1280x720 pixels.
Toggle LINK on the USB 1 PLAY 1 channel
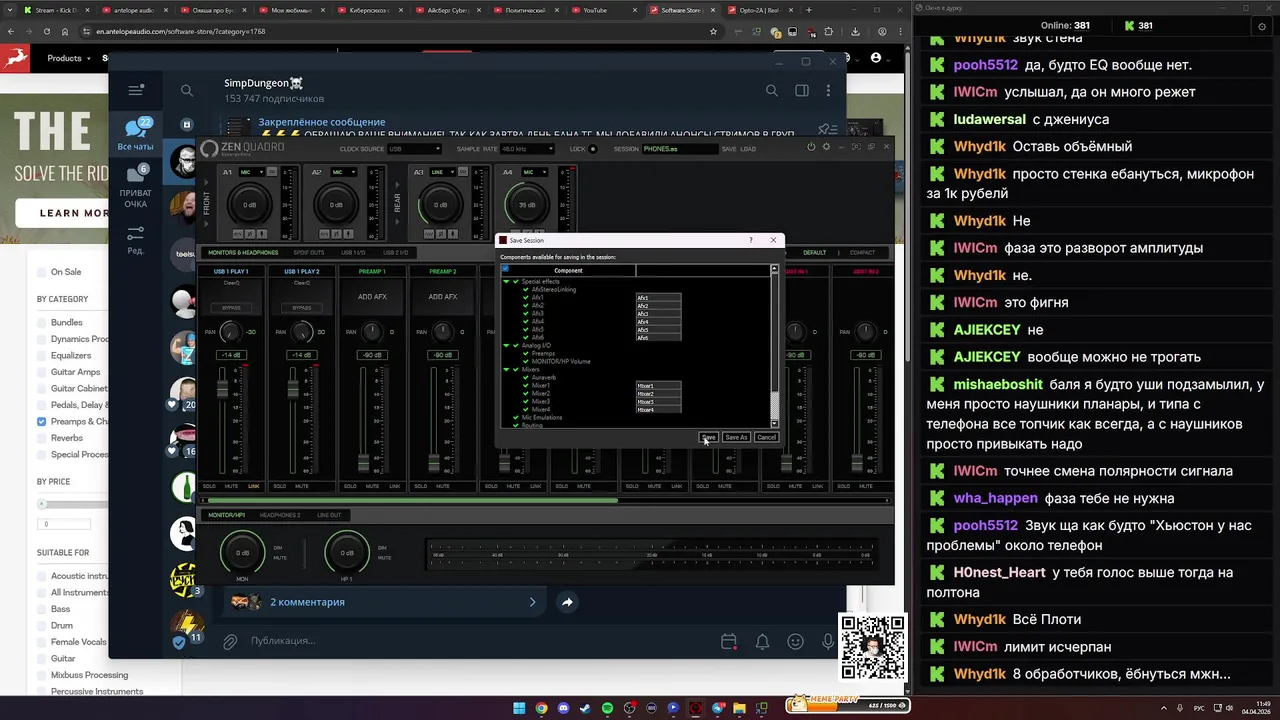click(x=254, y=486)
